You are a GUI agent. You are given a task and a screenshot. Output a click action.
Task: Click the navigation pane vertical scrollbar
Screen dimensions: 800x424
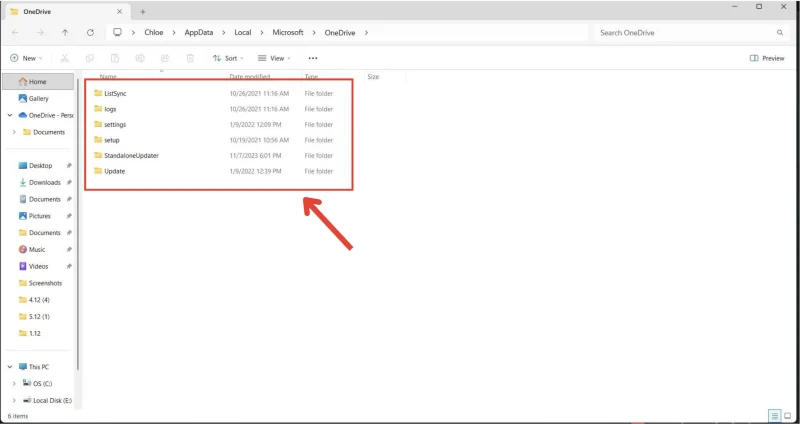78,225
